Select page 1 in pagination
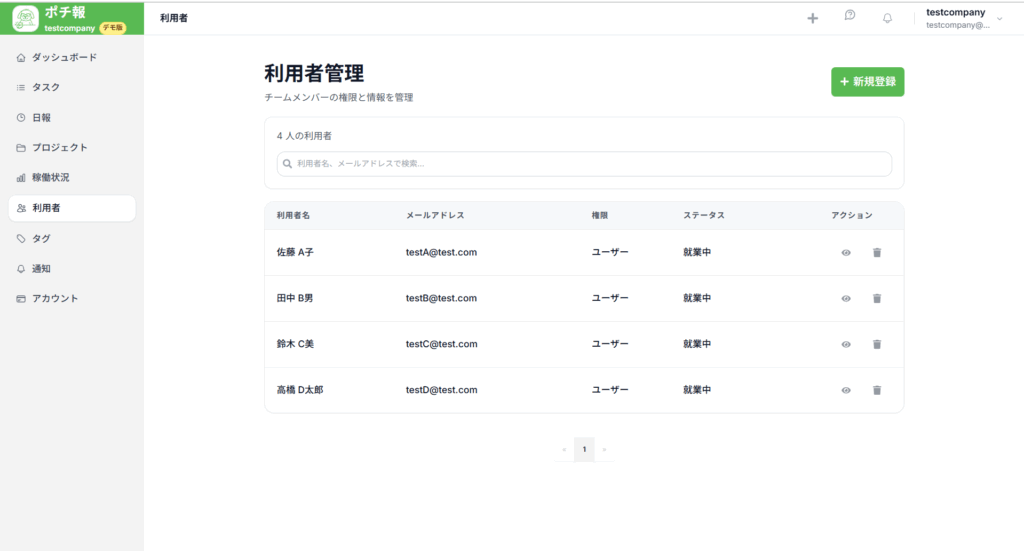Screen dimensions: 1024x551 click(584, 450)
